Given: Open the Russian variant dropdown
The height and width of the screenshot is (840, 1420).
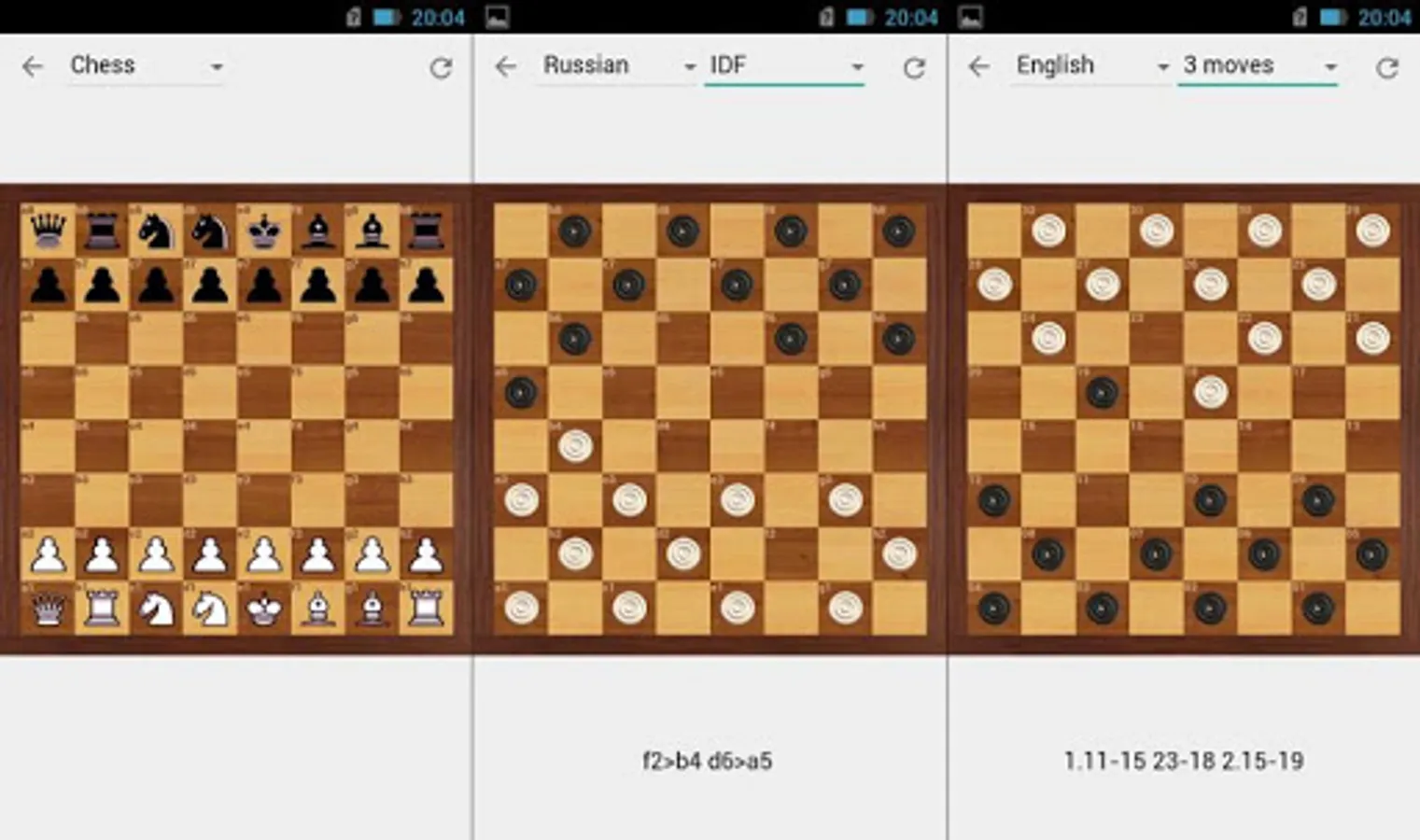Looking at the screenshot, I should (618, 65).
